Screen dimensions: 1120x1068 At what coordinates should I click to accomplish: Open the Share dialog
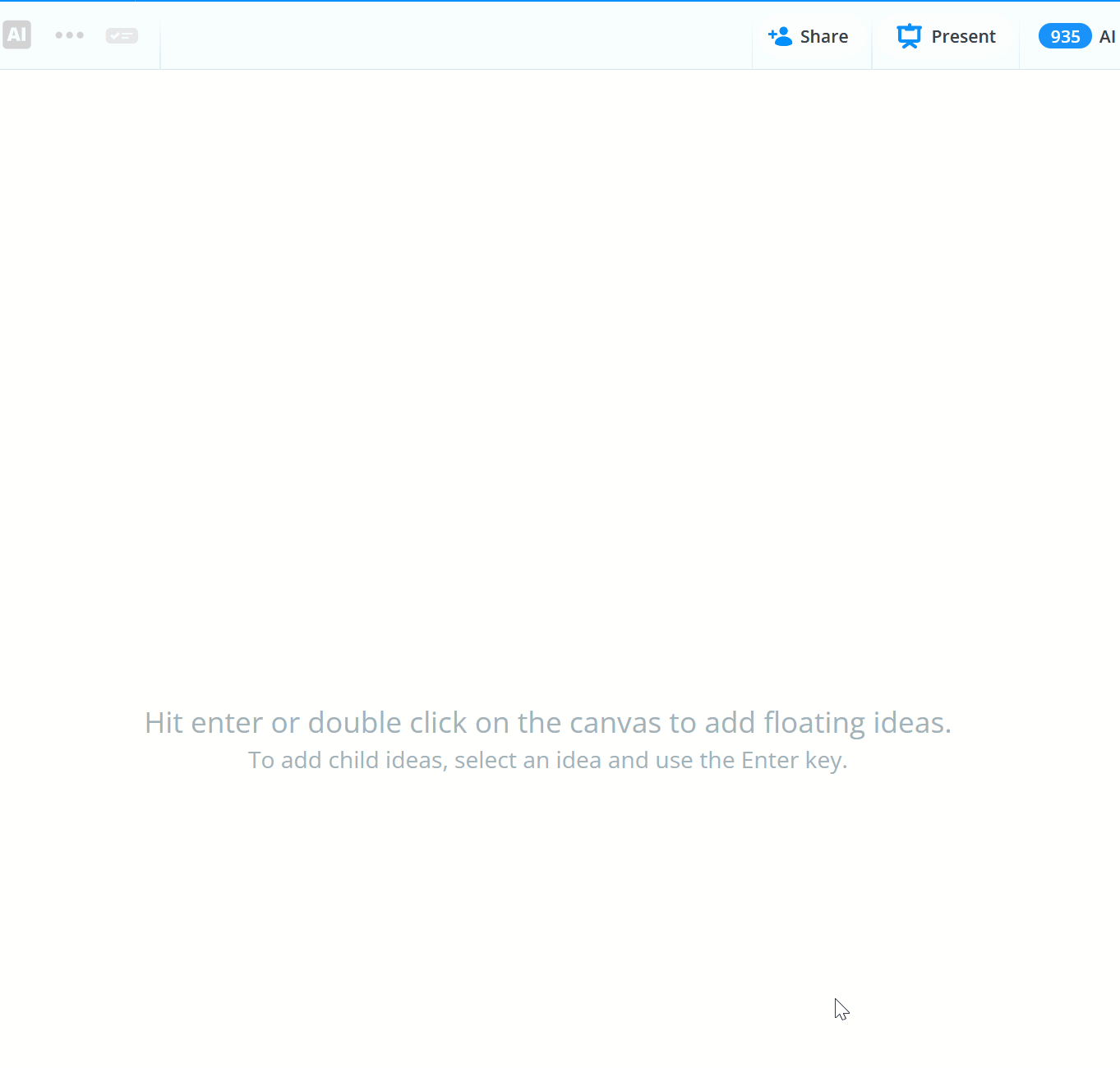[x=809, y=36]
